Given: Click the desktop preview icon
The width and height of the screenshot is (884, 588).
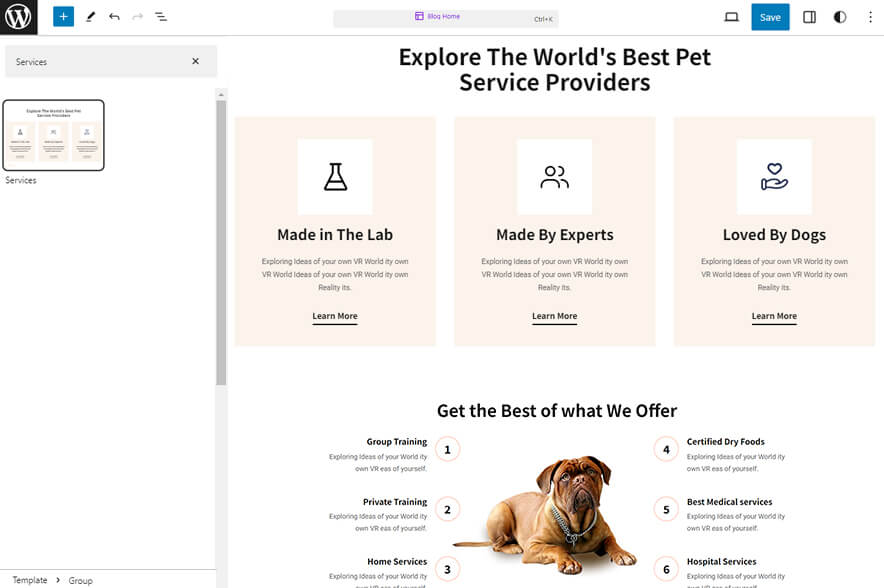Looking at the screenshot, I should tap(731, 17).
